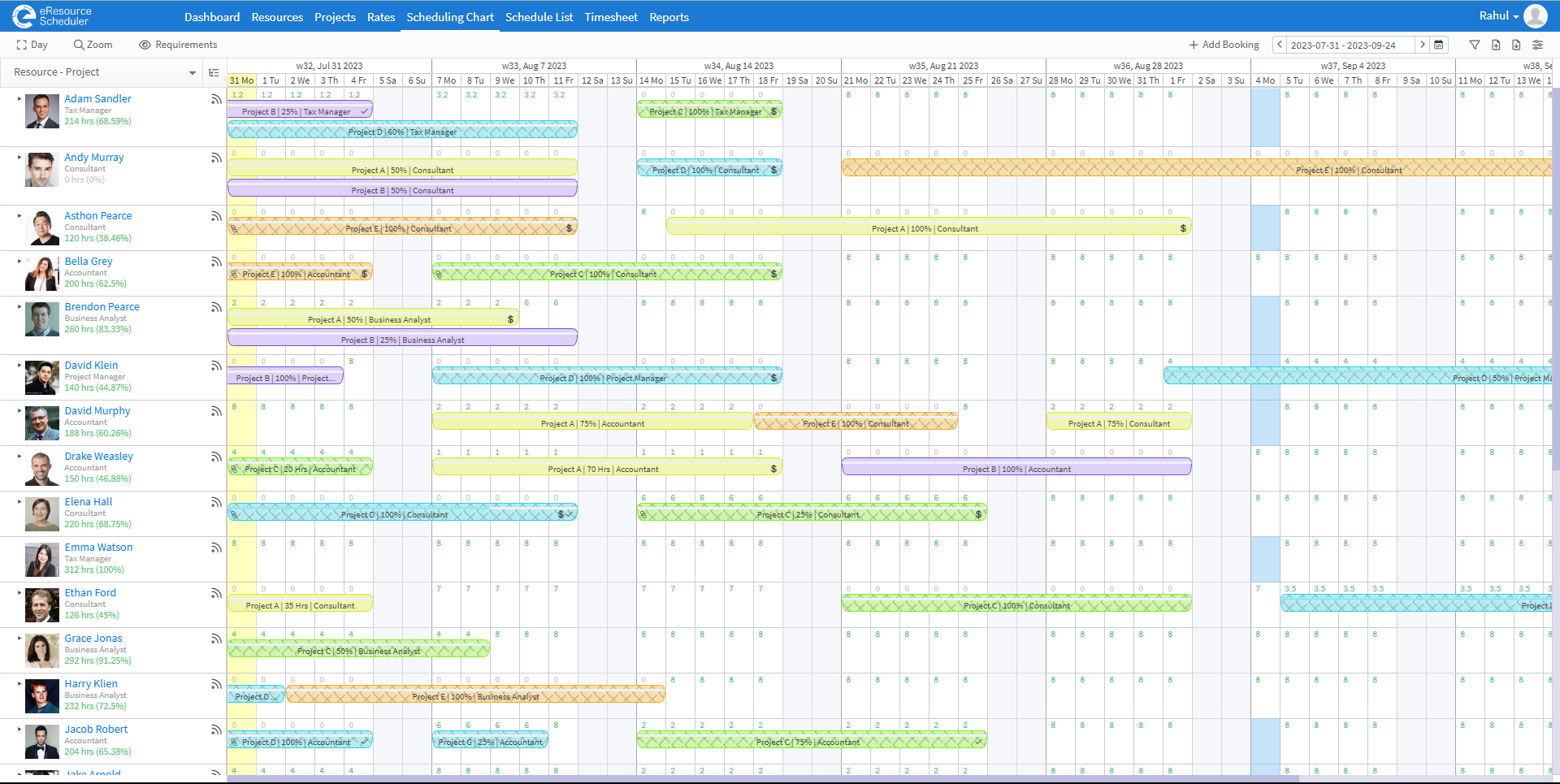Click the eResource Scheduler logo
Image resolution: width=1560 pixels, height=784 pixels.
(52, 16)
